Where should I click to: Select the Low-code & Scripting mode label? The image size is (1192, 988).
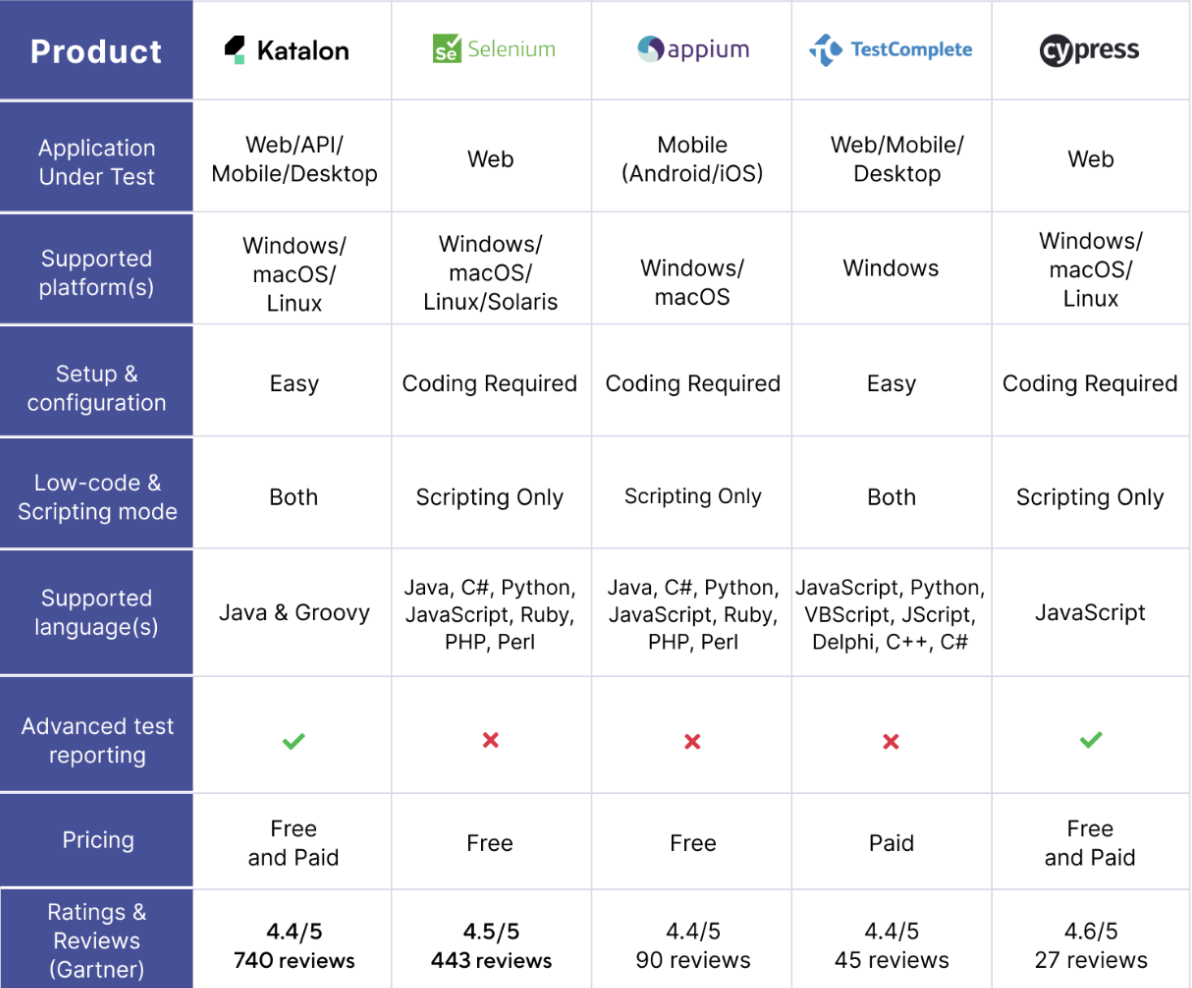pos(97,497)
